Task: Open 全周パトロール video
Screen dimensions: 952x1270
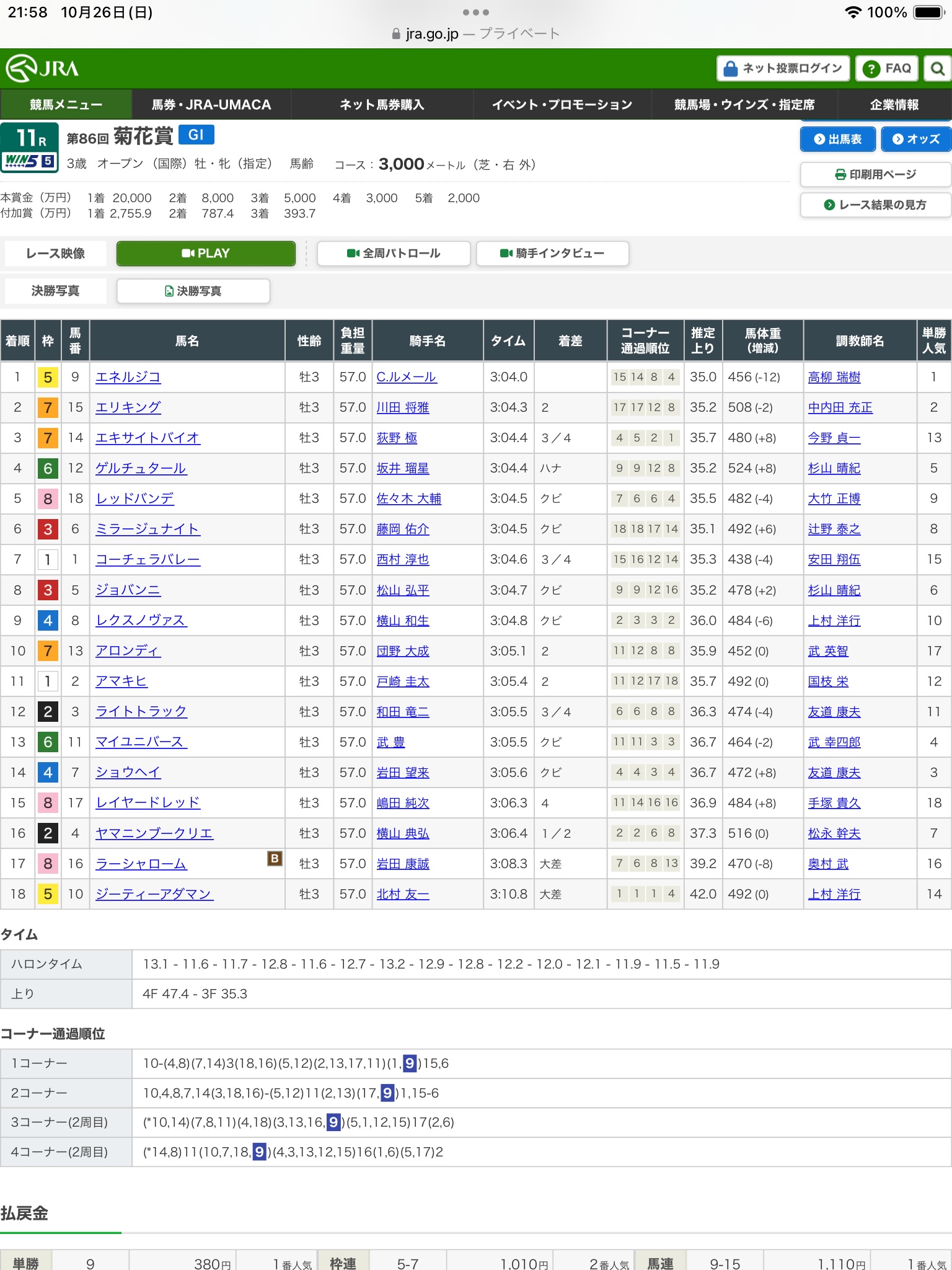Action: (394, 253)
